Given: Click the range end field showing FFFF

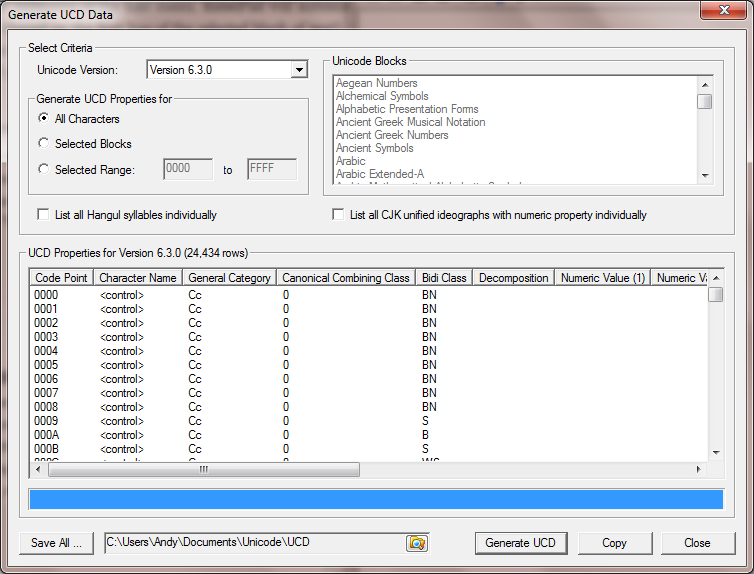Looking at the screenshot, I should coord(272,169).
